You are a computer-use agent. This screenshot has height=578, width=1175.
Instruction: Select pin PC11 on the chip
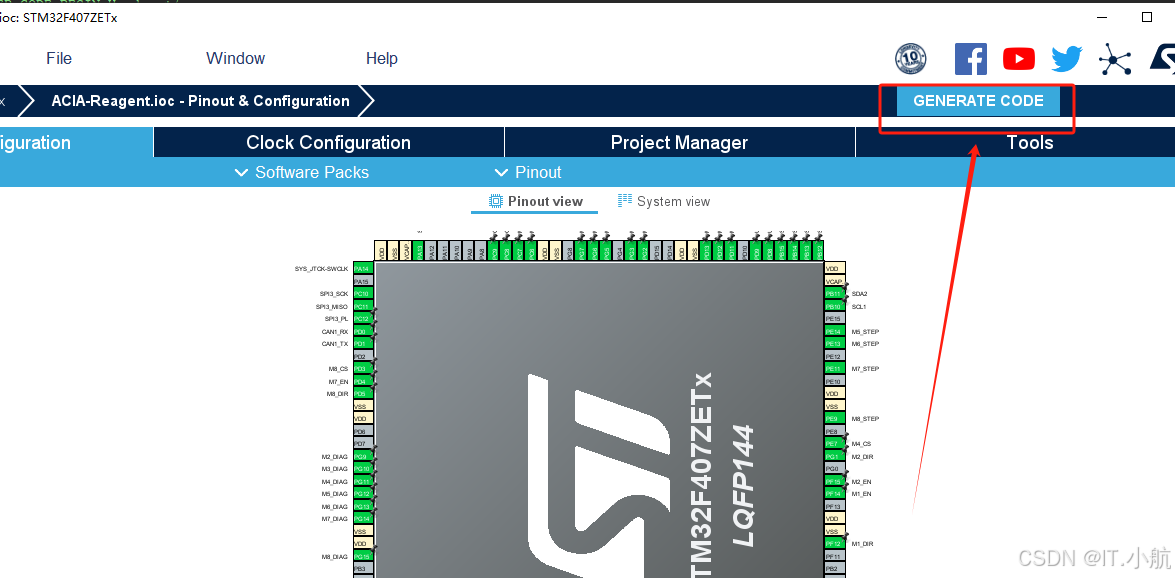[x=363, y=306]
